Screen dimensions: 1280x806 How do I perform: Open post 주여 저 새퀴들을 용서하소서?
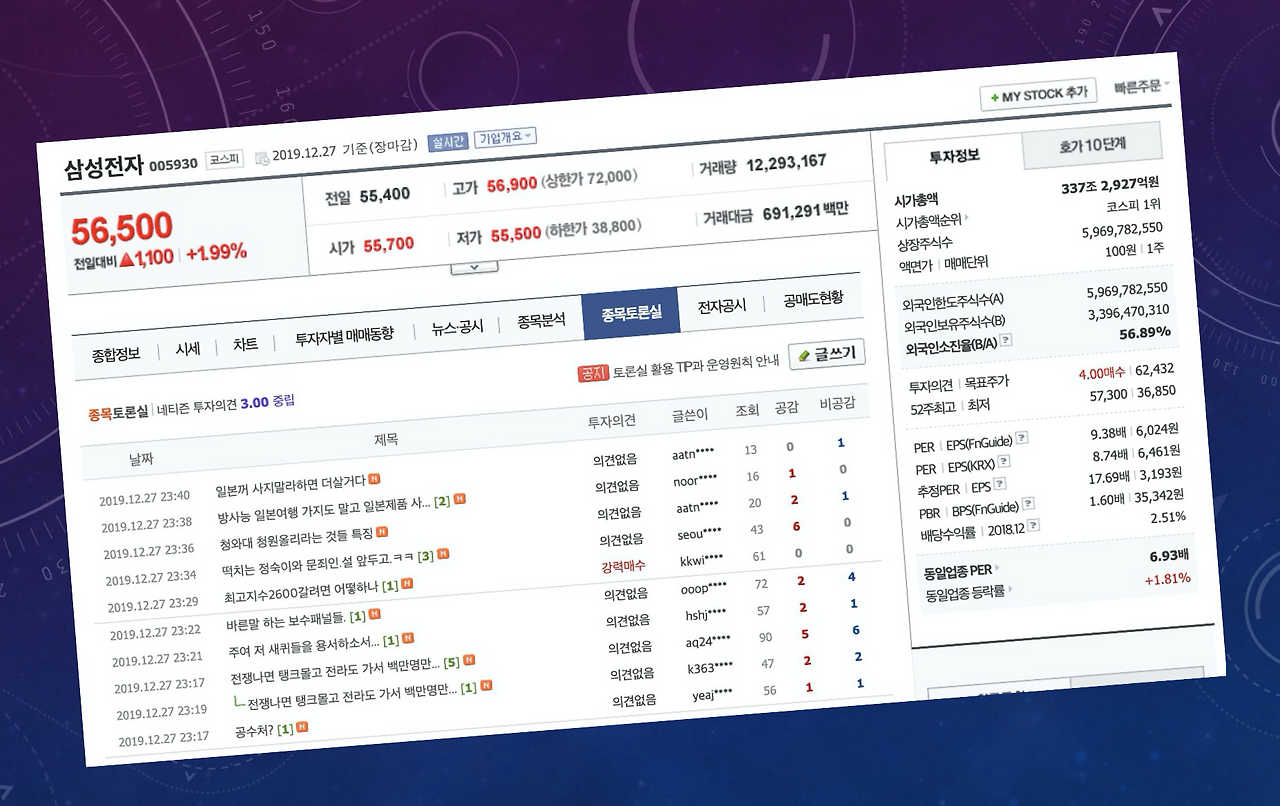(x=304, y=647)
